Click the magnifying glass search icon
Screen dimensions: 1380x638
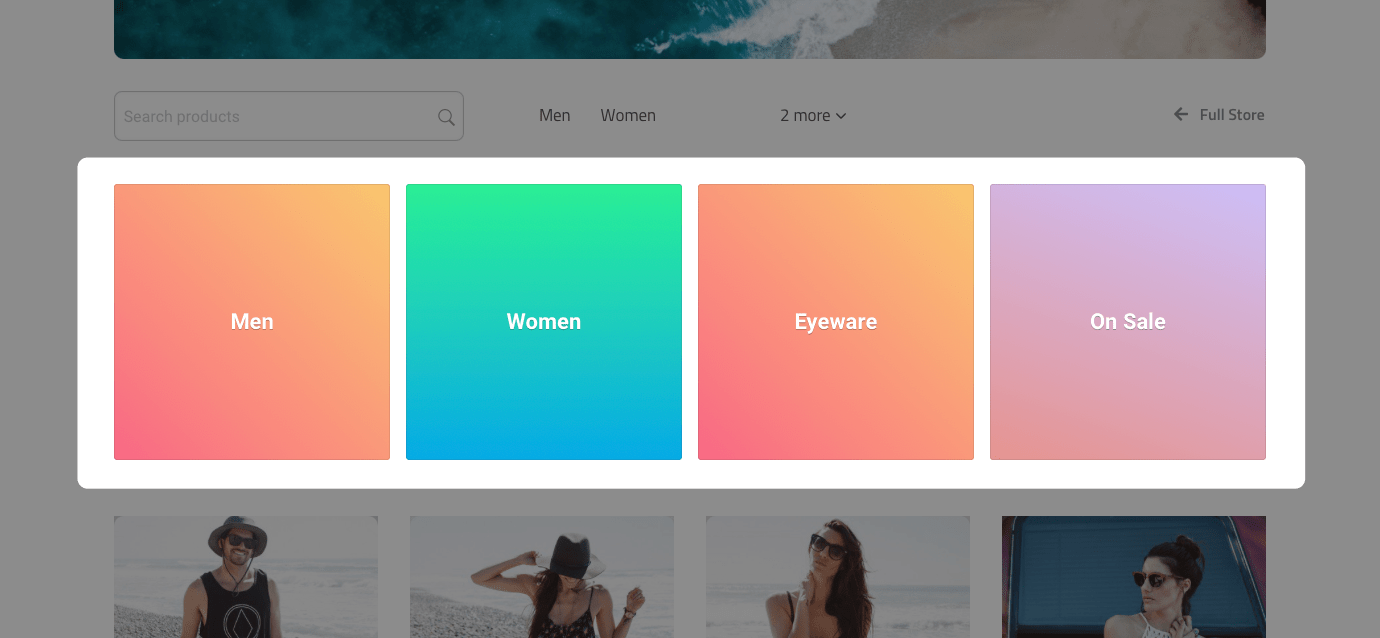446,117
